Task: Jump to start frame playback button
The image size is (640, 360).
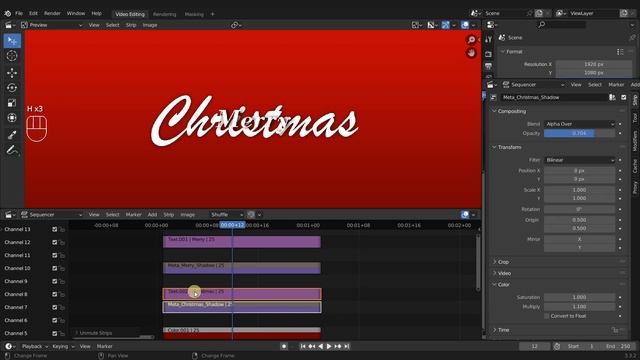Action: click(303, 346)
